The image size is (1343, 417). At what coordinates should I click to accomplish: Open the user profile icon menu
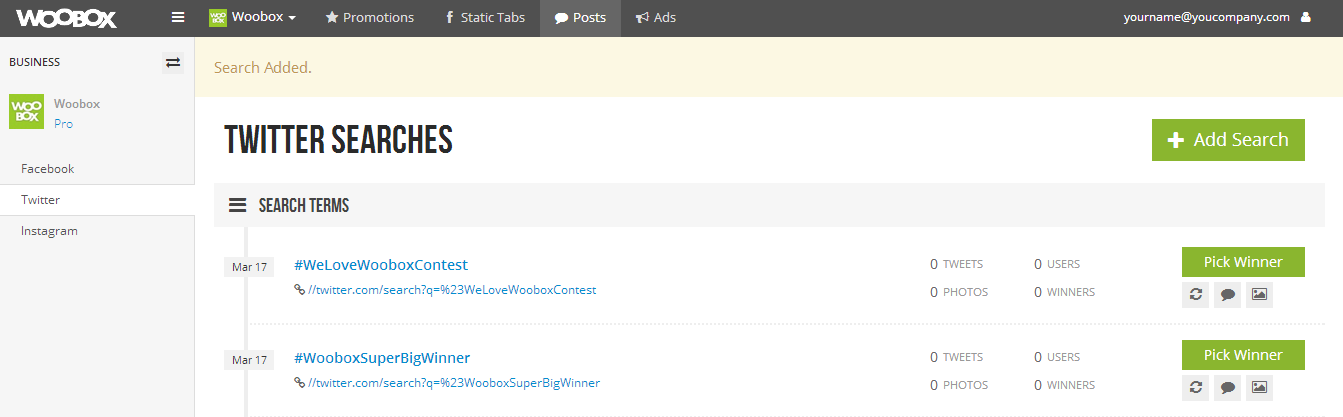1305,17
